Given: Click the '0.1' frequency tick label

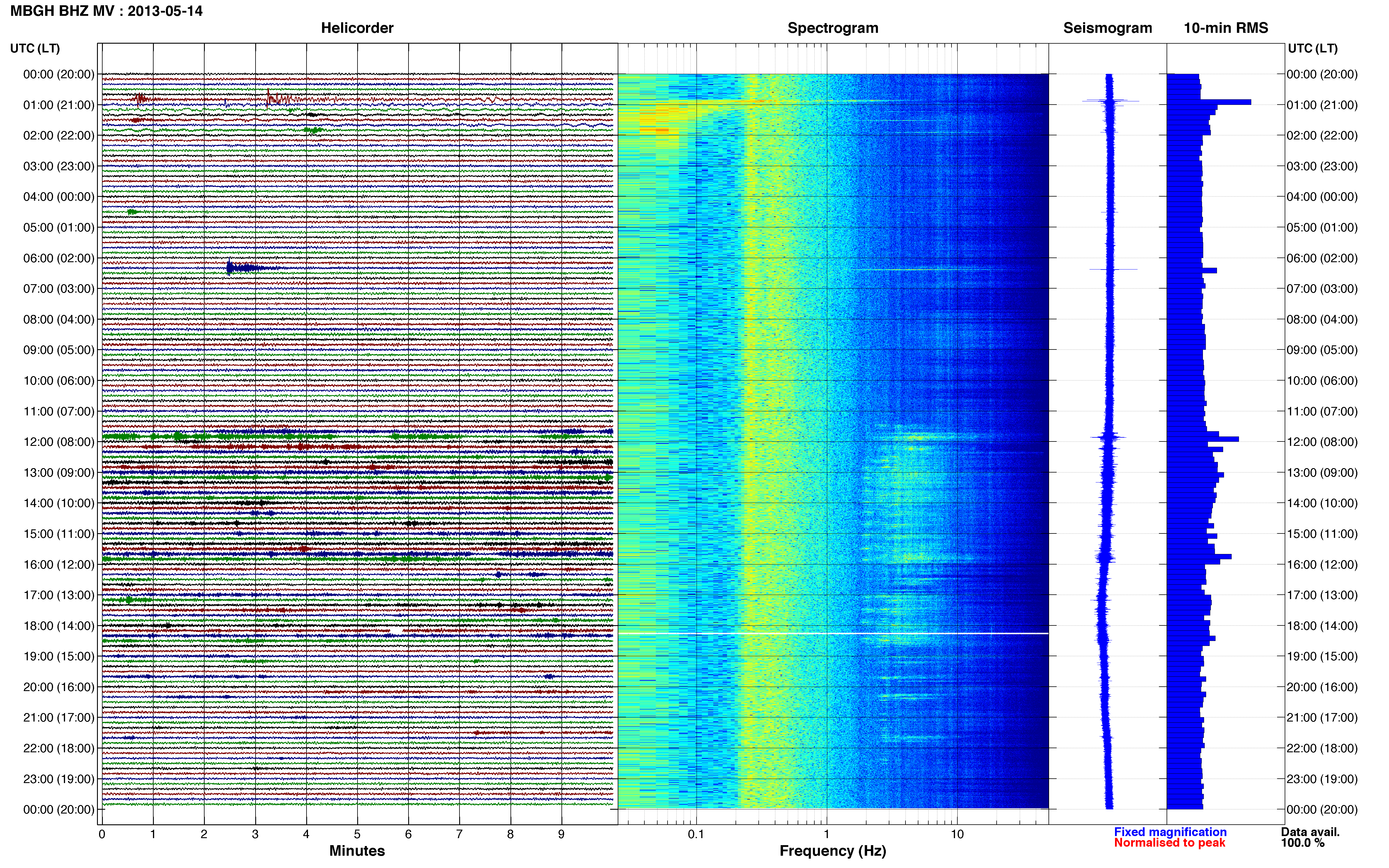Looking at the screenshot, I should coord(696,834).
